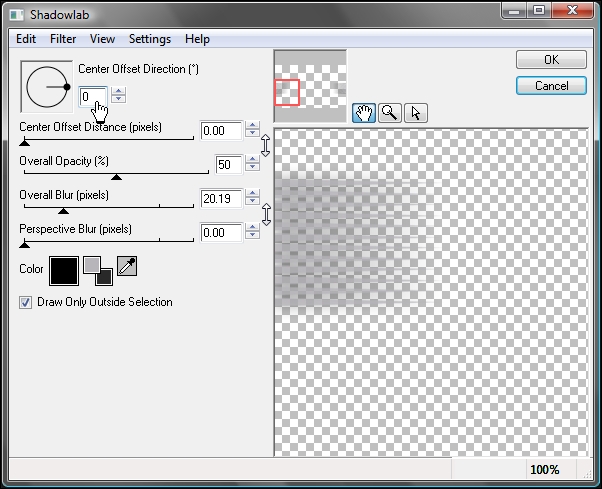
Task: Increase Center Offset Distance value
Action: click(252, 125)
